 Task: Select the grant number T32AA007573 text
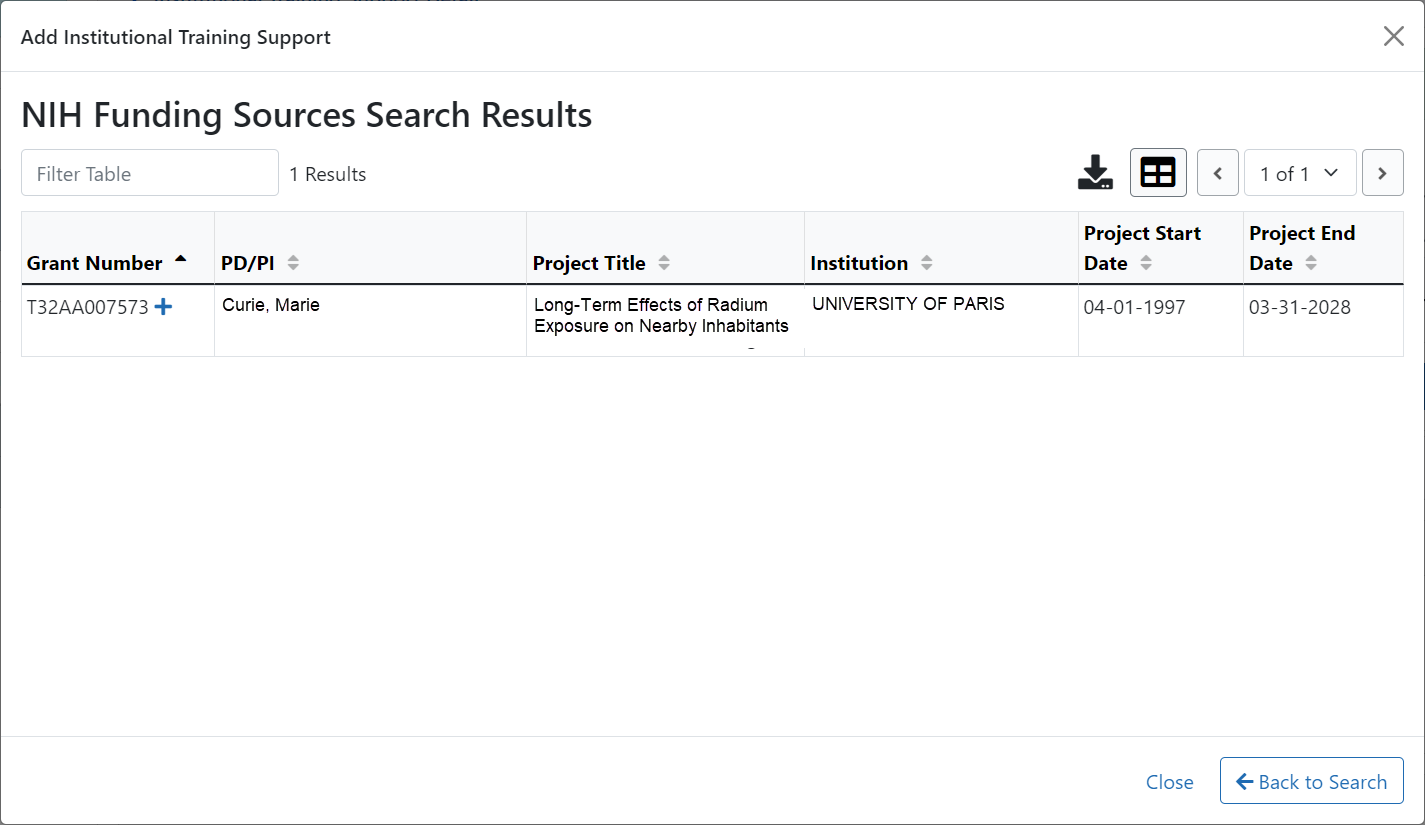pos(88,307)
